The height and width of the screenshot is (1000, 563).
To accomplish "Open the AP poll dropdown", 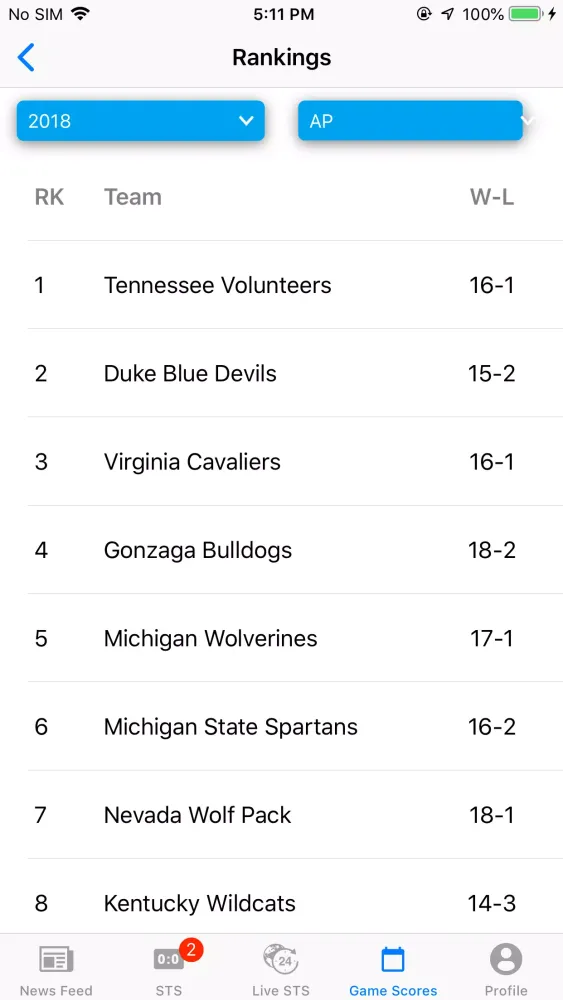I will pyautogui.click(x=410, y=121).
